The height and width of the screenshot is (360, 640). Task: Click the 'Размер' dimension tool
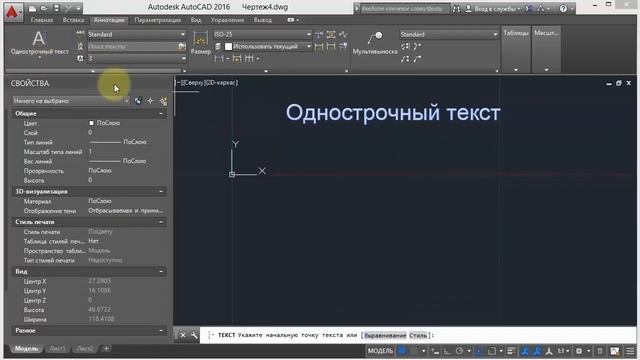200,43
